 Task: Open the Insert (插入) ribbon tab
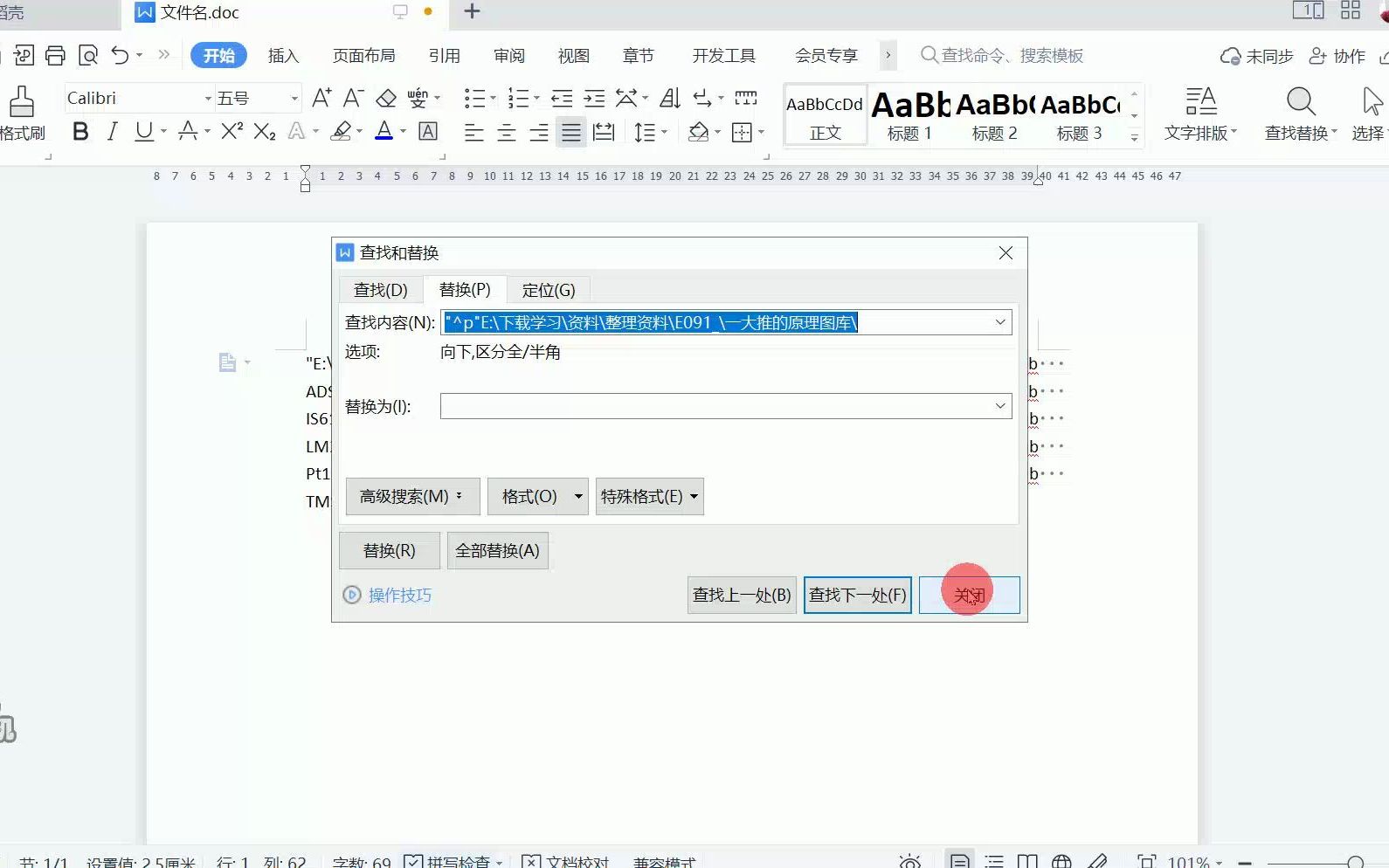point(283,56)
